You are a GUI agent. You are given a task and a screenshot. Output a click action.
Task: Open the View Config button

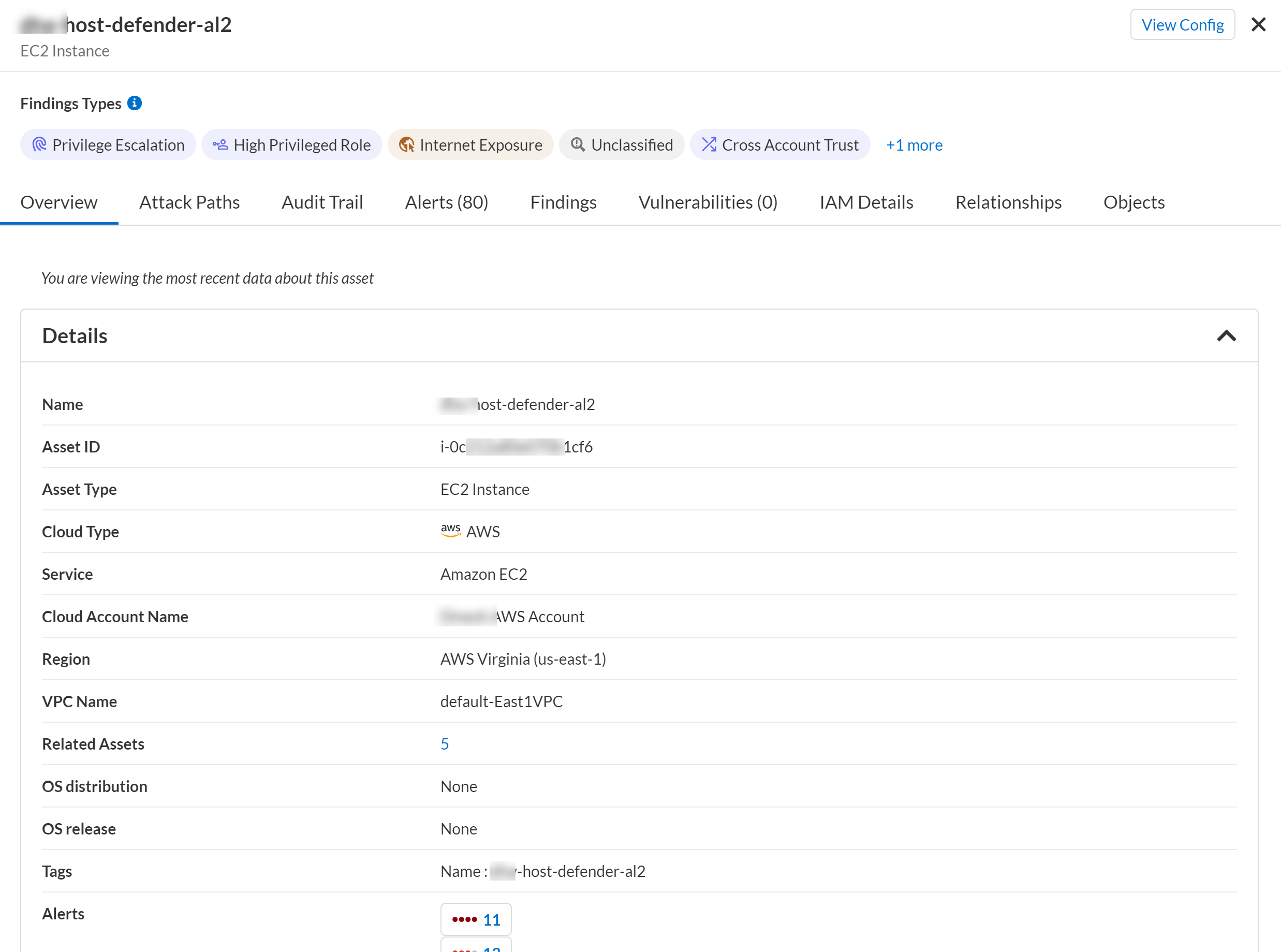[x=1182, y=24]
